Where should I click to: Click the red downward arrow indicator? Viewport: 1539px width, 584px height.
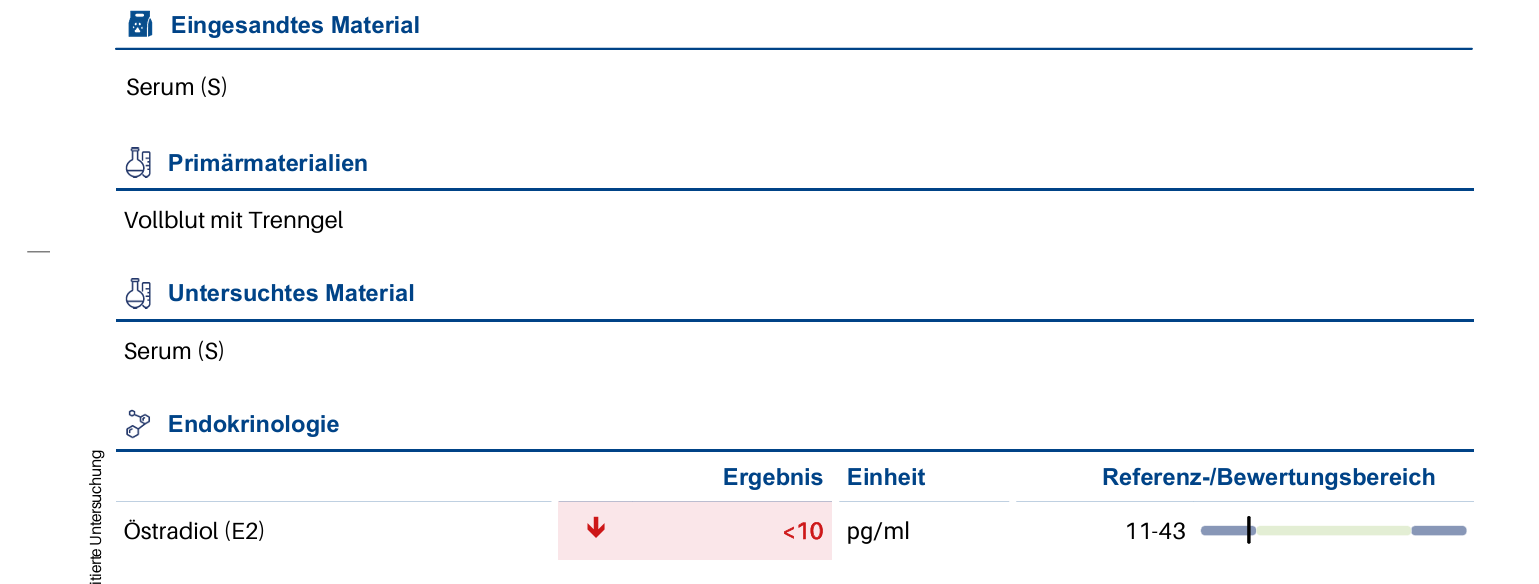(x=596, y=528)
